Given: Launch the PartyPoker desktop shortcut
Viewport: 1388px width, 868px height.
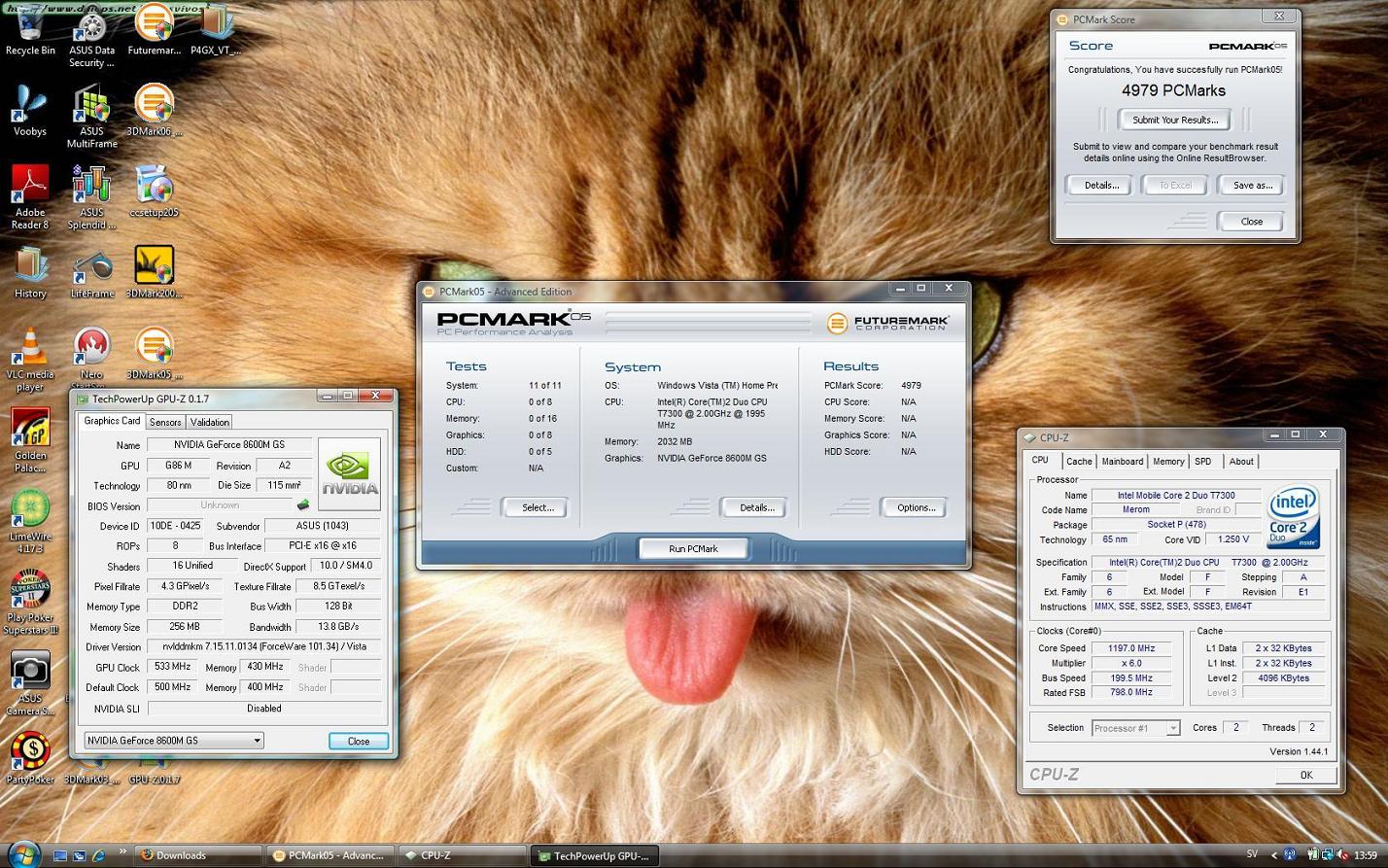Looking at the screenshot, I should click(30, 758).
